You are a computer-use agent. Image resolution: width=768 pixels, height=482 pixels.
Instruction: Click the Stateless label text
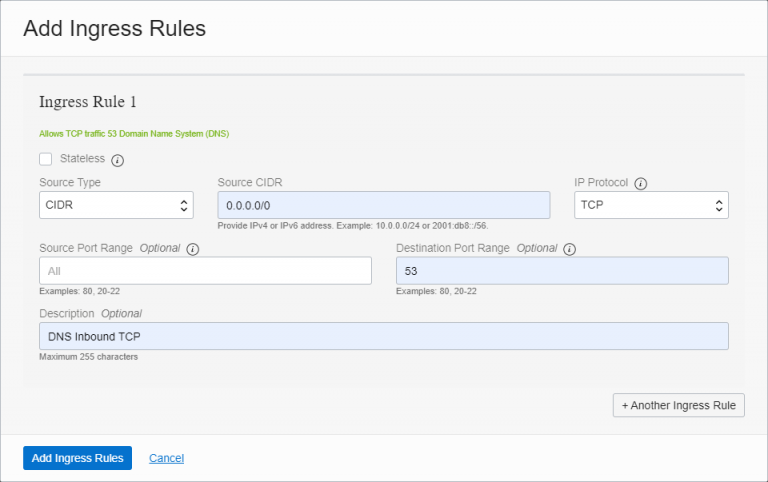82,159
